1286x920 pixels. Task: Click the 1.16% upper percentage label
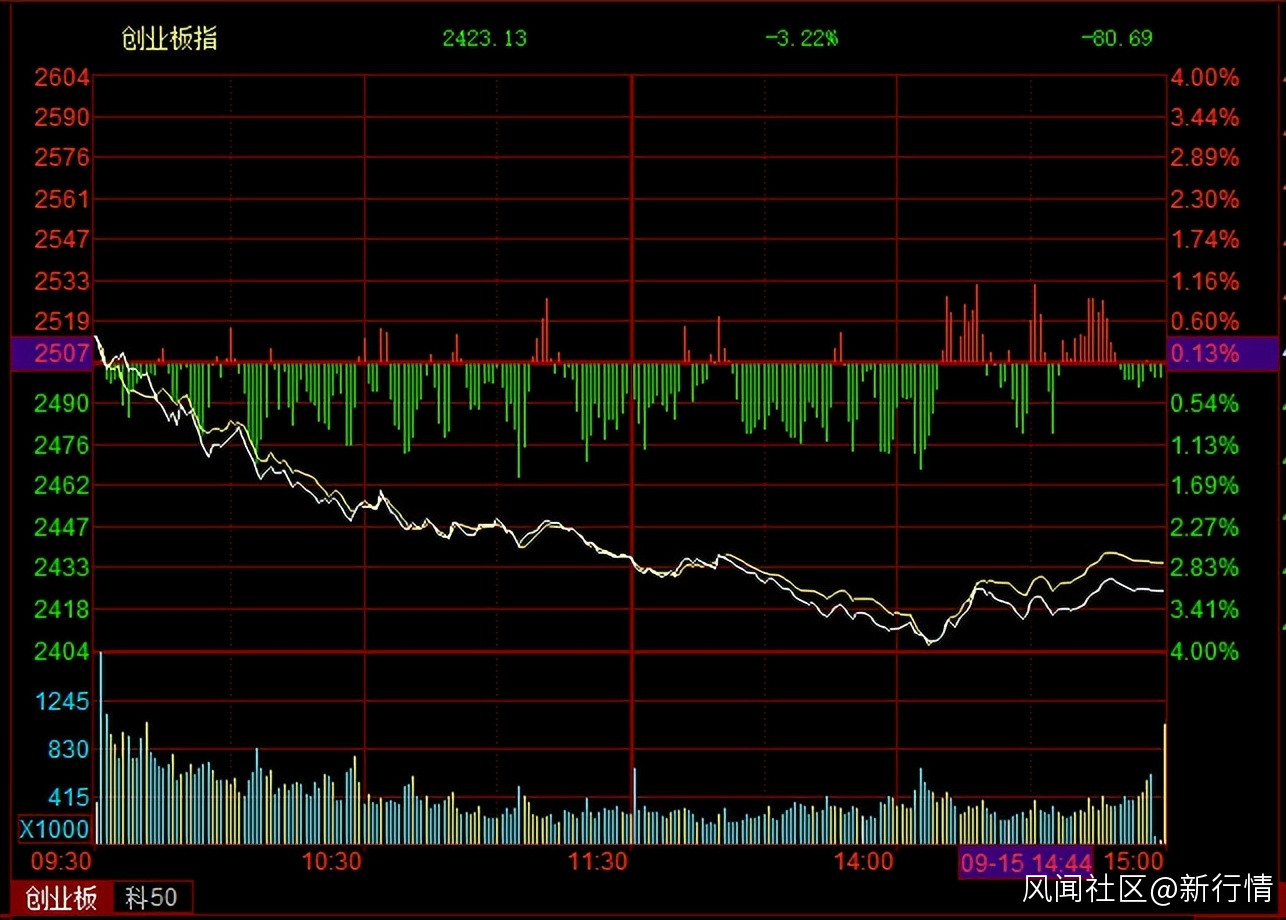(1205, 281)
